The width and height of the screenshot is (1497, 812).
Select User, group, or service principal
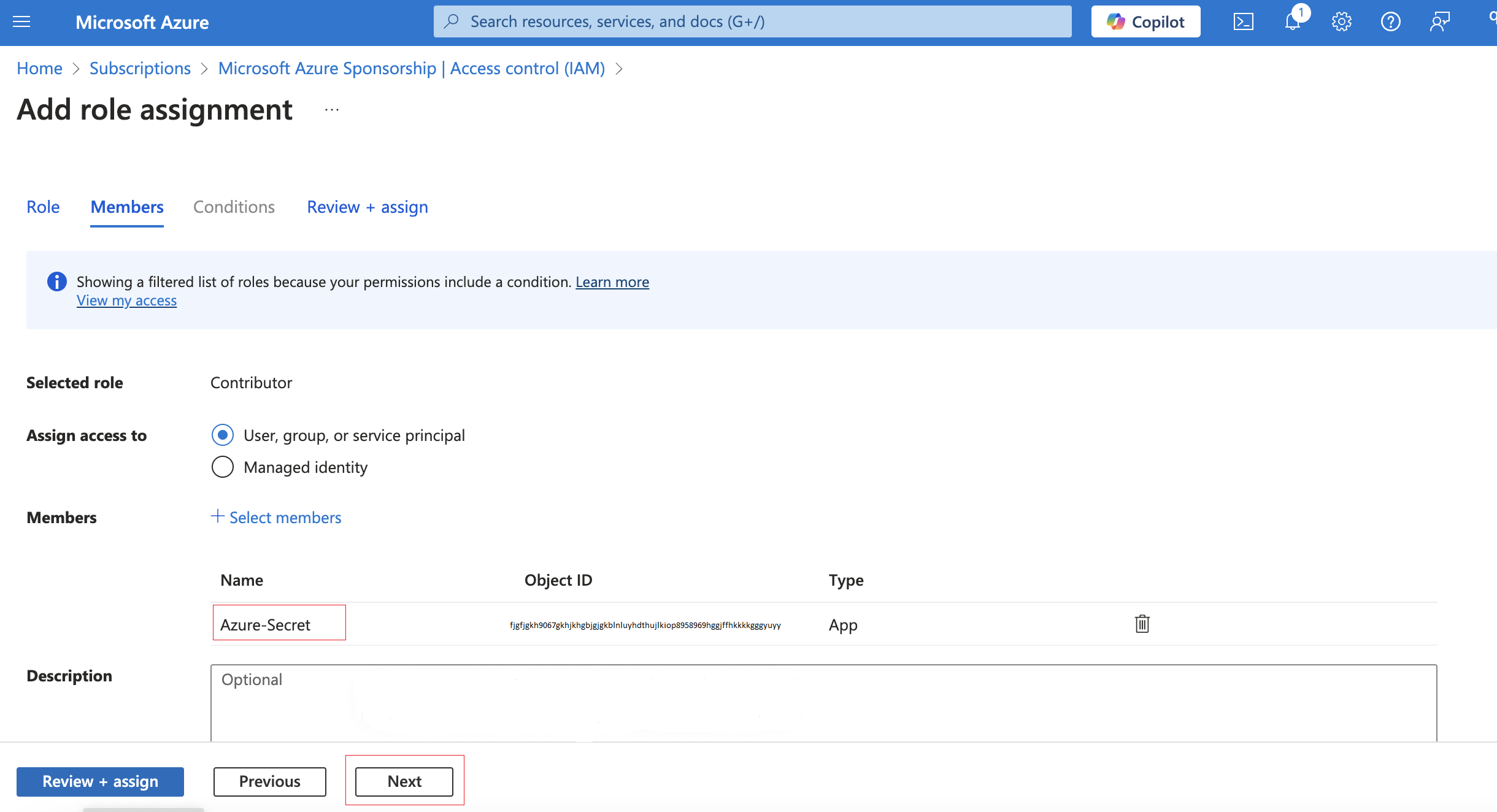[223, 435]
